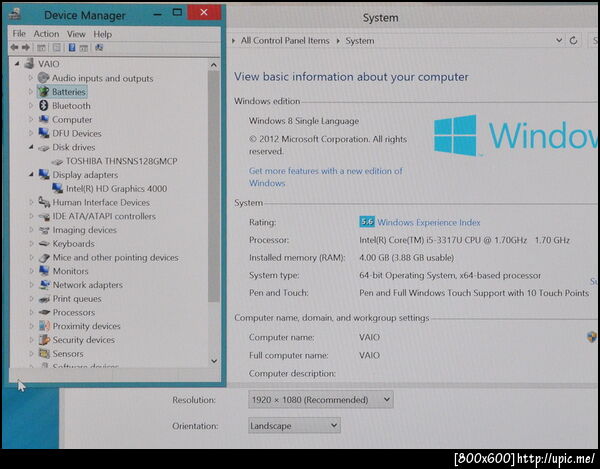
Task: Click Device Manager scroll up arrow
Action: point(214,65)
